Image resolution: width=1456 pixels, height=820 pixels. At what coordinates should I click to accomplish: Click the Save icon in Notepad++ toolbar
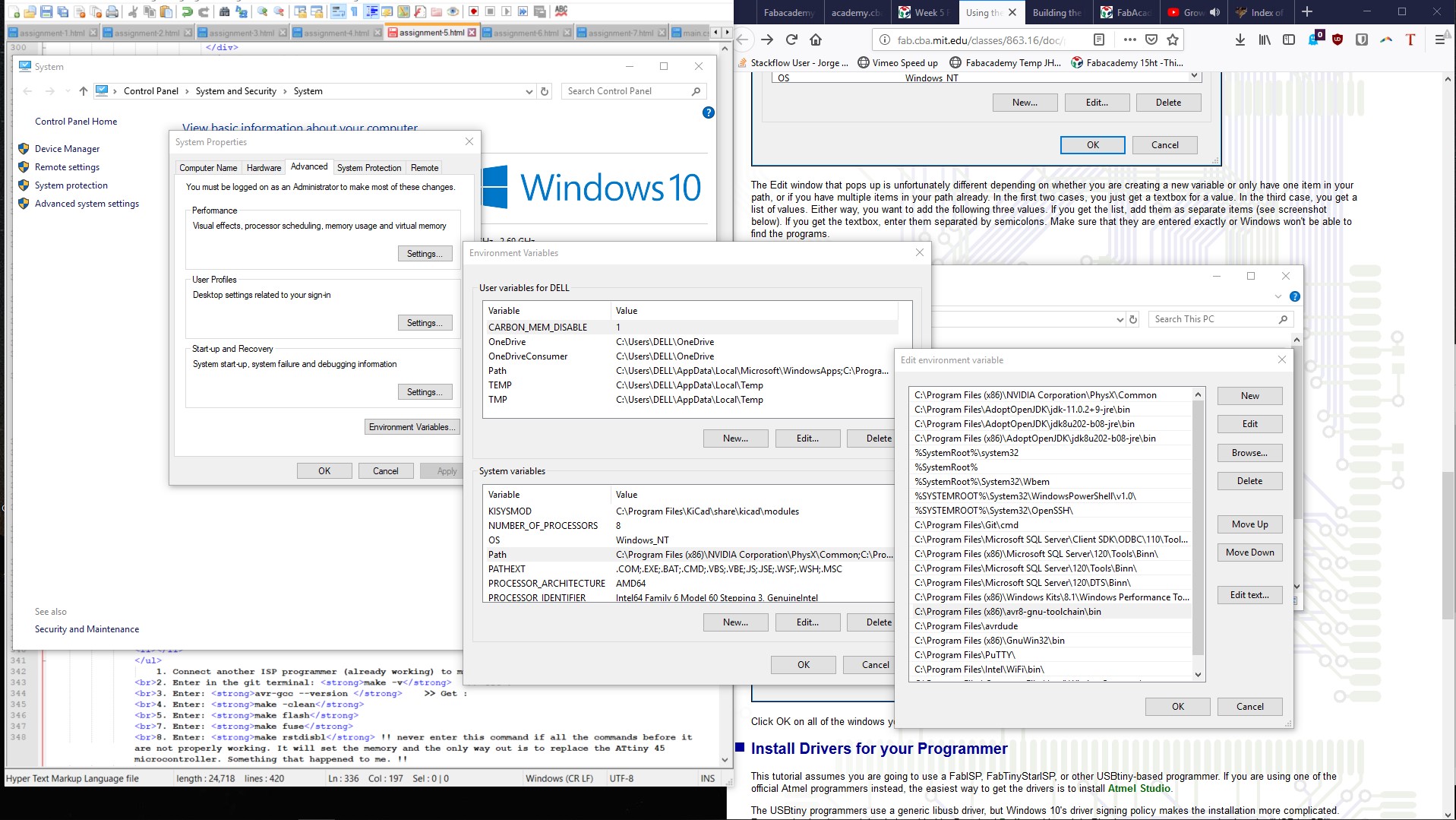pos(46,11)
